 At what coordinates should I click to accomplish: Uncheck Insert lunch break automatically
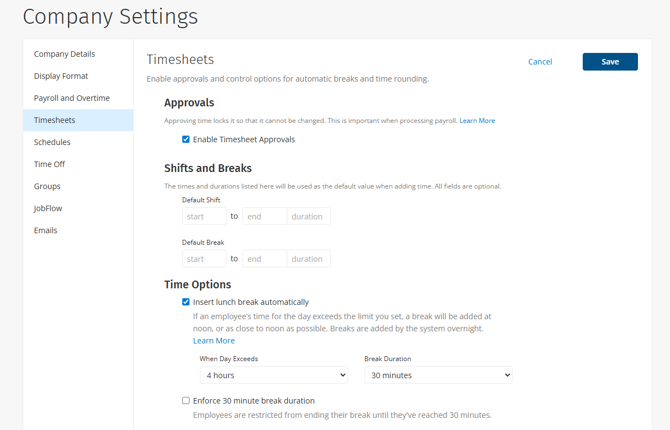point(186,302)
